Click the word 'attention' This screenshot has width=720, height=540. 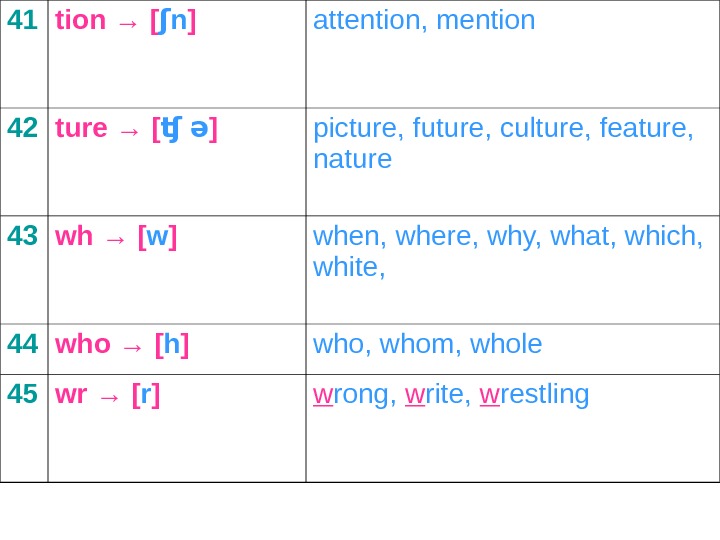pos(366,20)
